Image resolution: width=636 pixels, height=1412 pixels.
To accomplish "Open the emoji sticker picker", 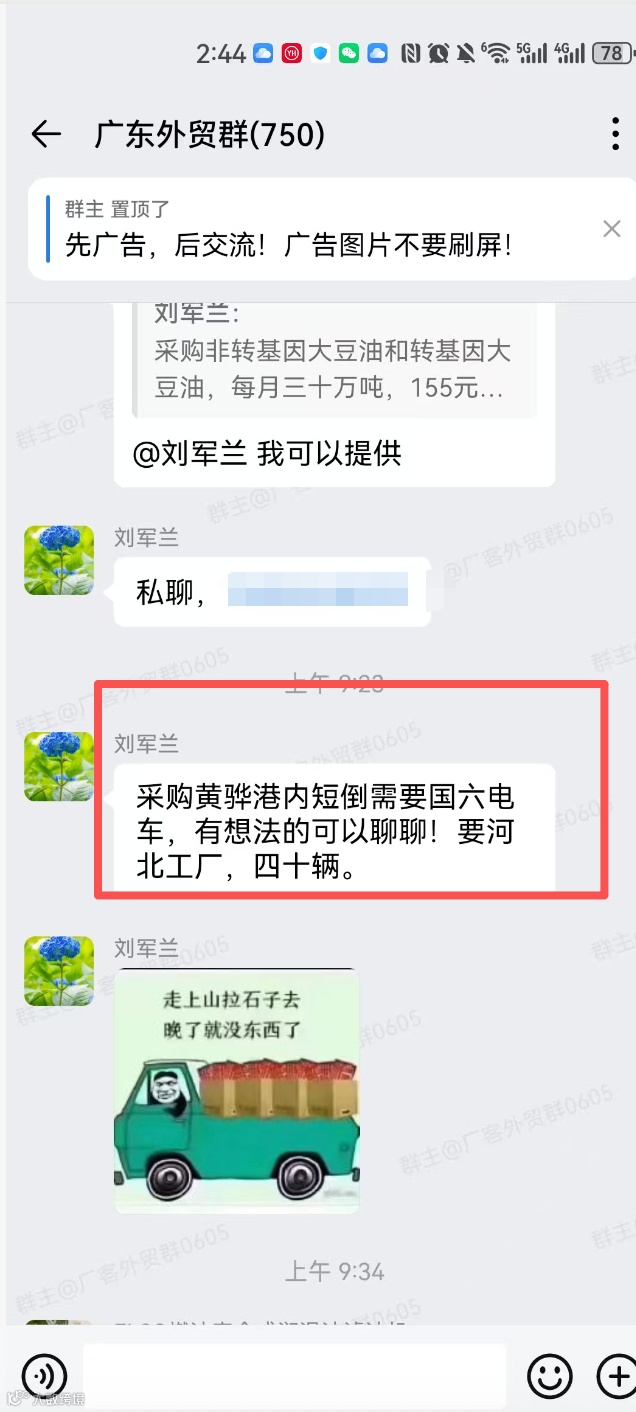I will pos(550,1375).
